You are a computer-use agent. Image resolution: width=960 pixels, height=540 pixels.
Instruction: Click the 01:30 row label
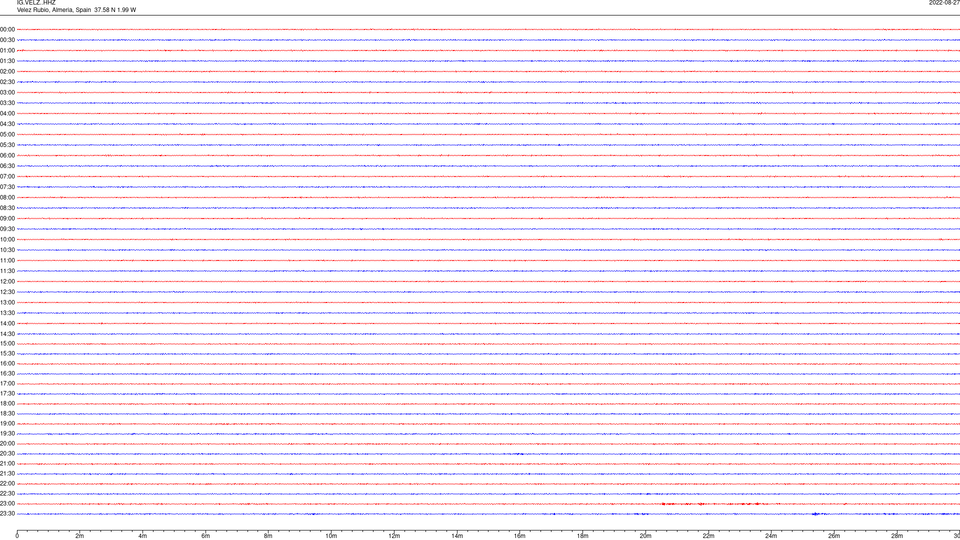(x=7, y=61)
